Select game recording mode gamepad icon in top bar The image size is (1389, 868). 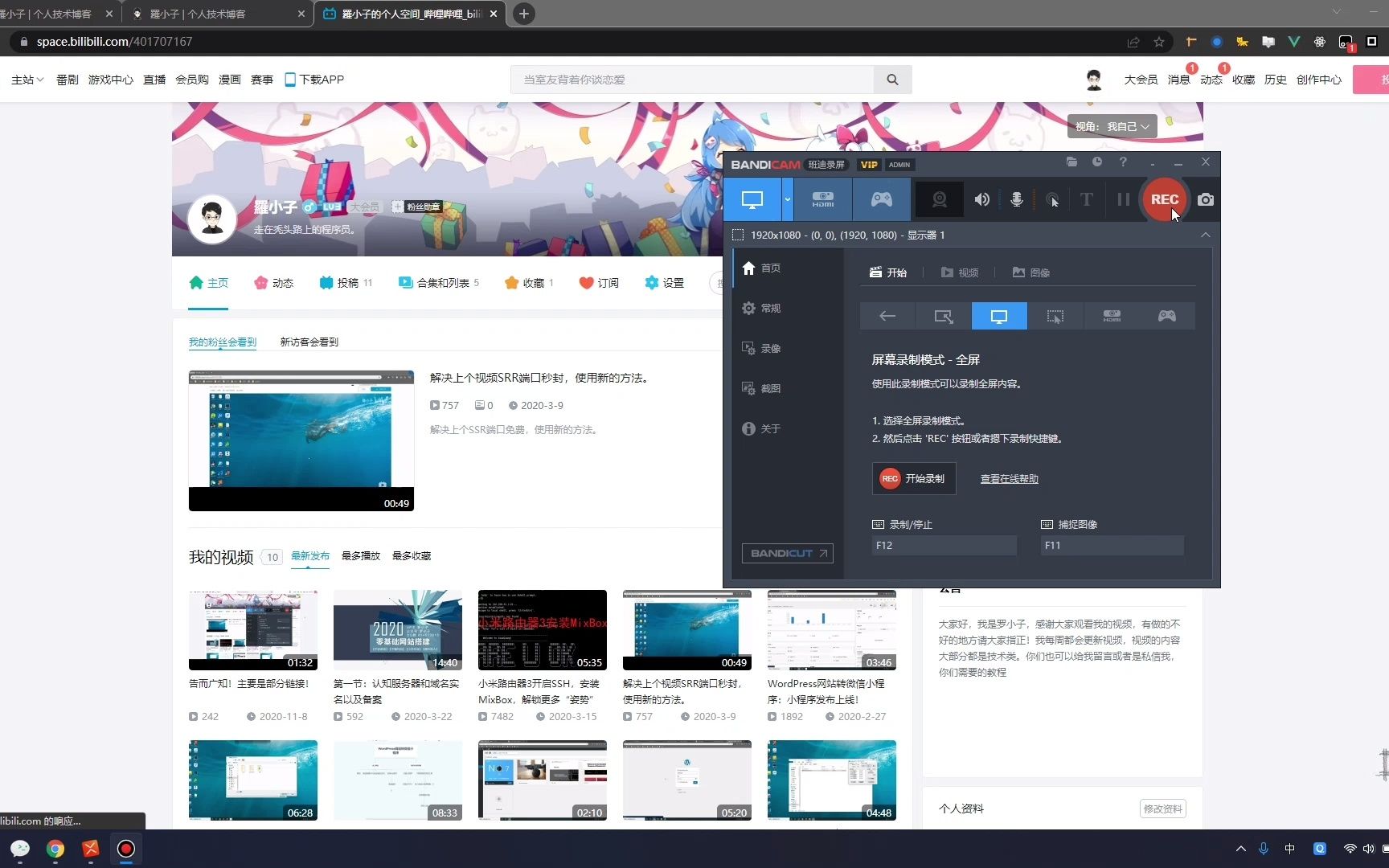pos(881,199)
